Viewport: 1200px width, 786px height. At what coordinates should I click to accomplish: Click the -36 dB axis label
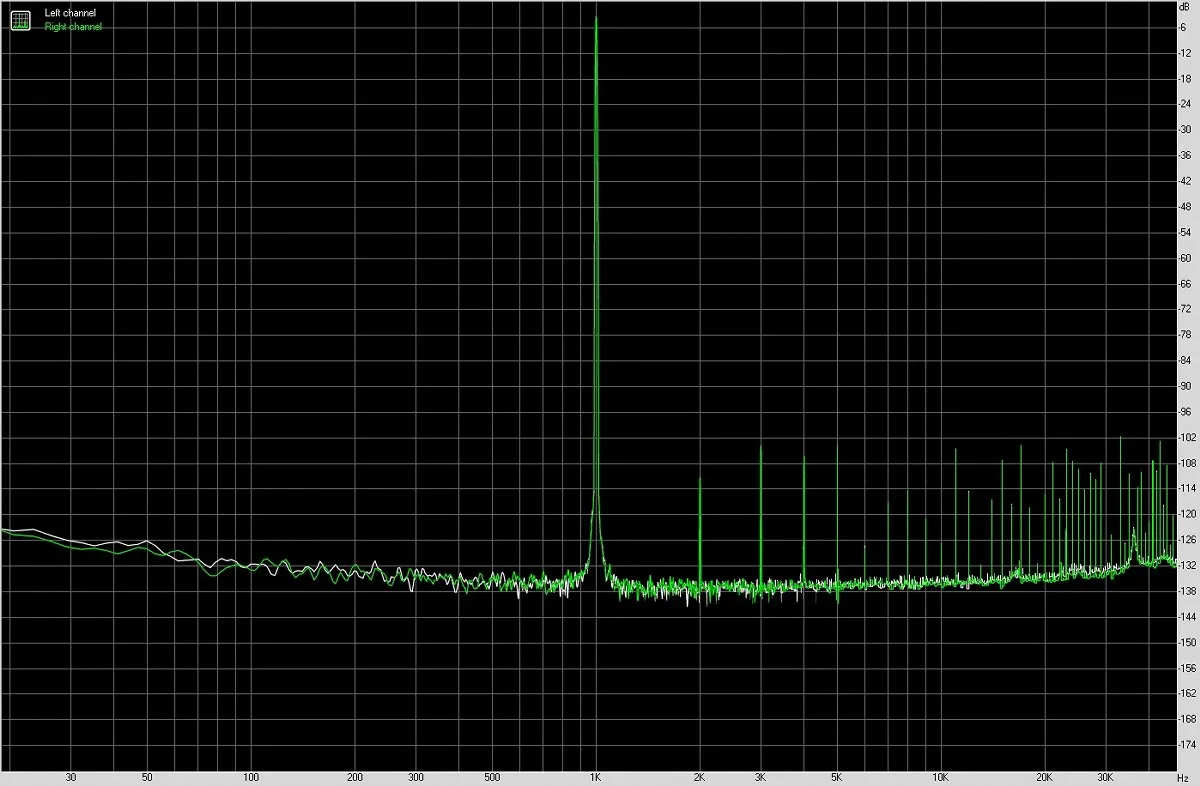click(x=1186, y=155)
